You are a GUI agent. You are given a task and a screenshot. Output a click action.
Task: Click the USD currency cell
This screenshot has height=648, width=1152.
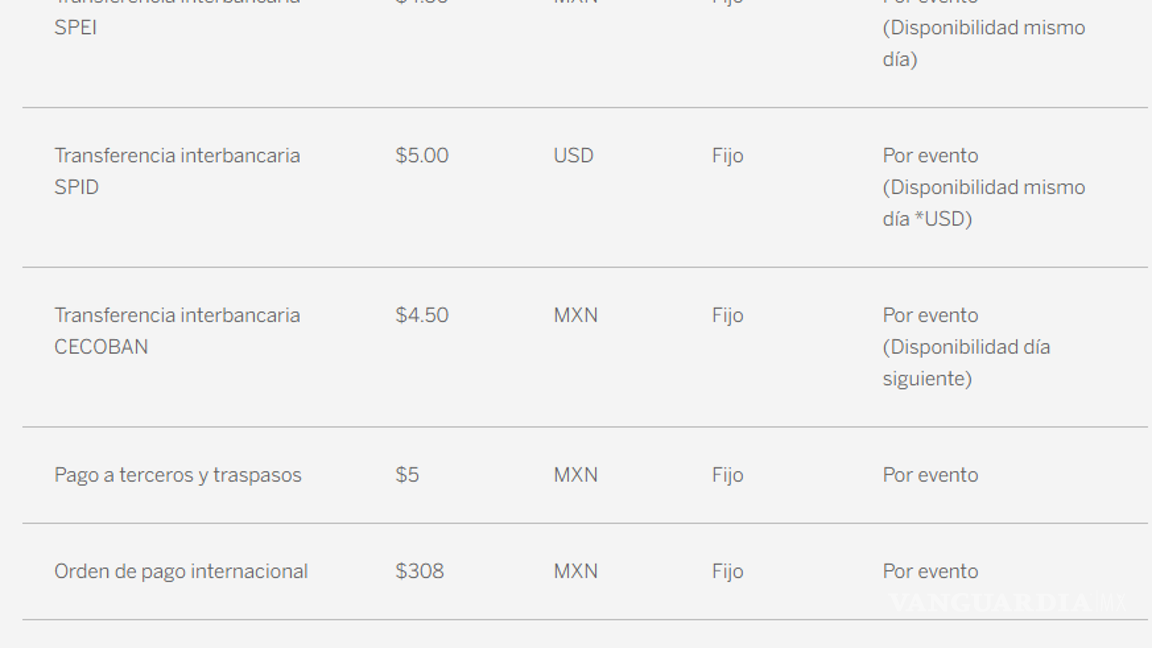(573, 156)
